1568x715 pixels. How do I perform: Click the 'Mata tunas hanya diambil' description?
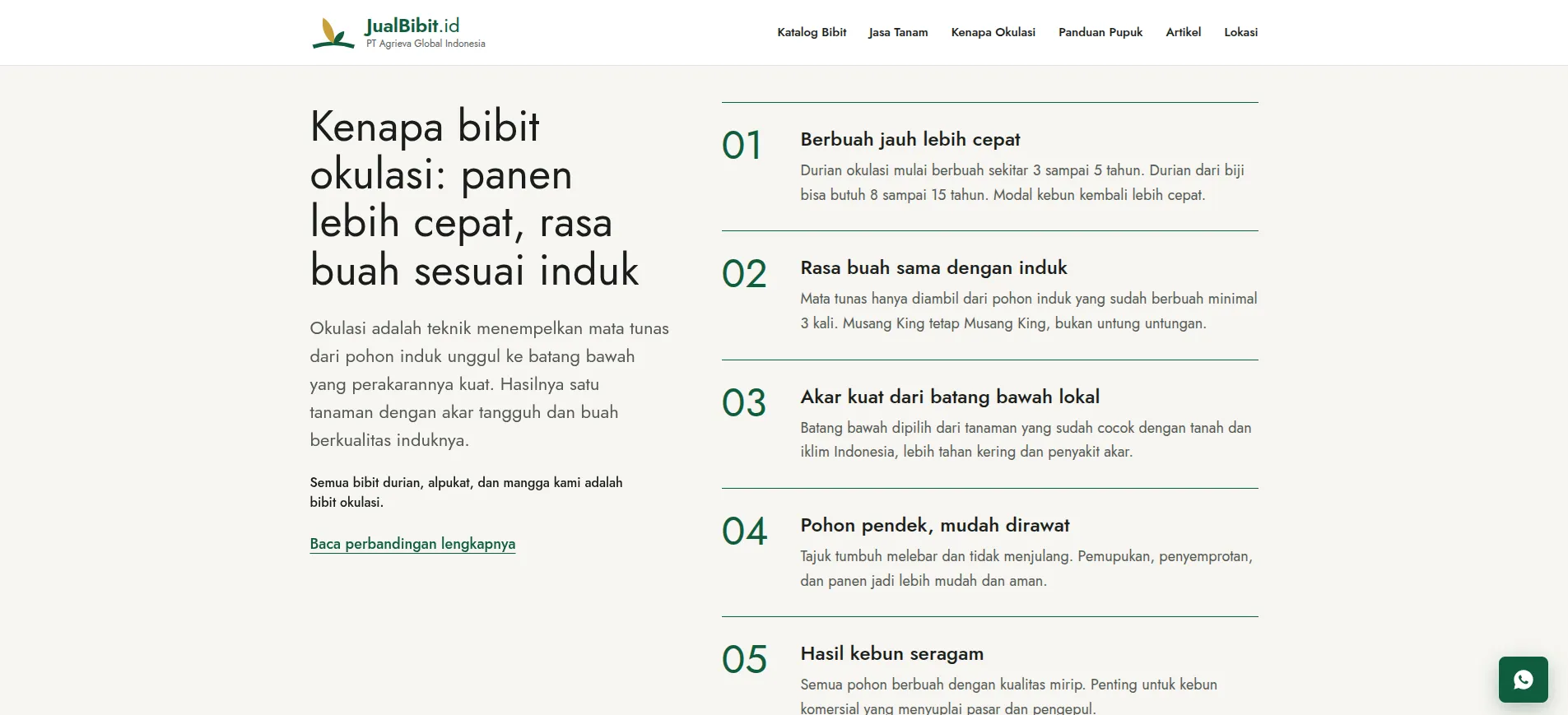coord(1029,311)
